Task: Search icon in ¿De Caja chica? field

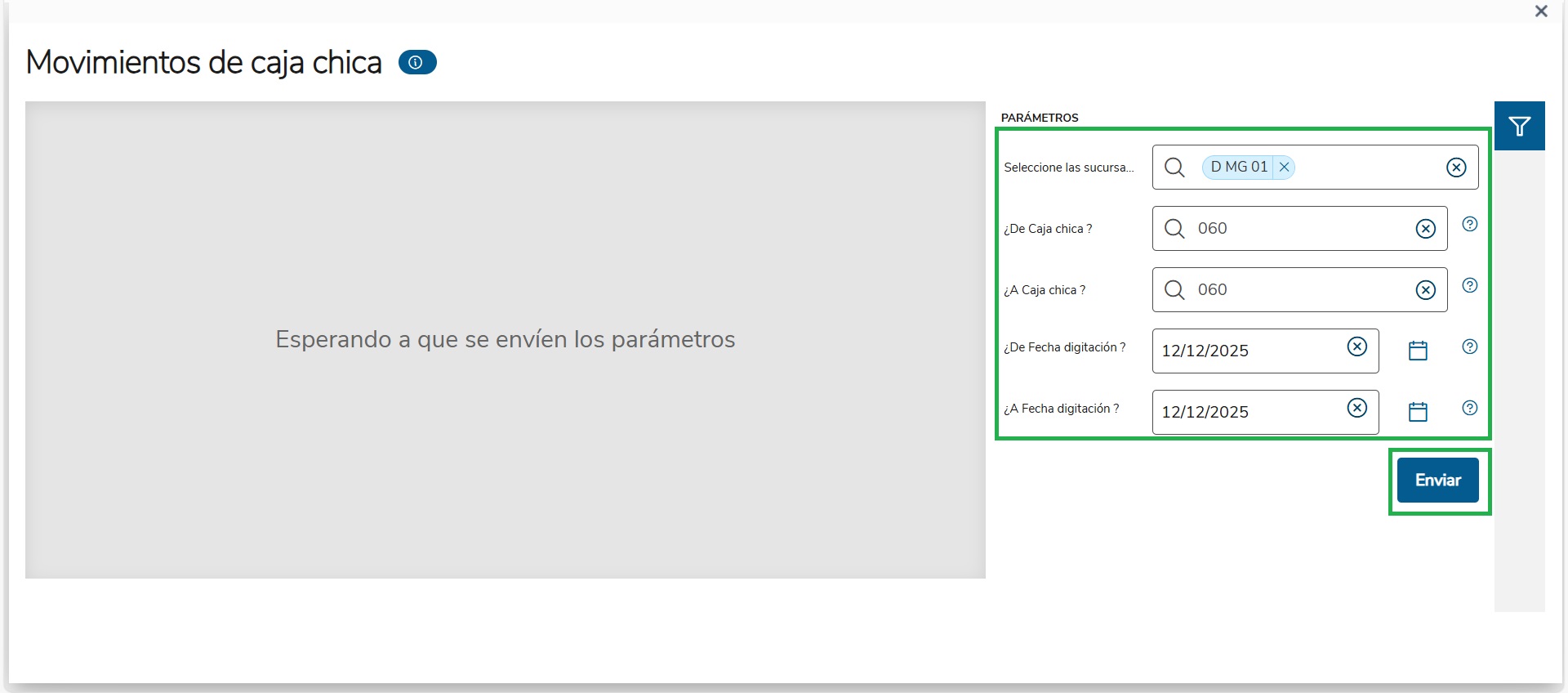Action: pyautogui.click(x=1174, y=229)
